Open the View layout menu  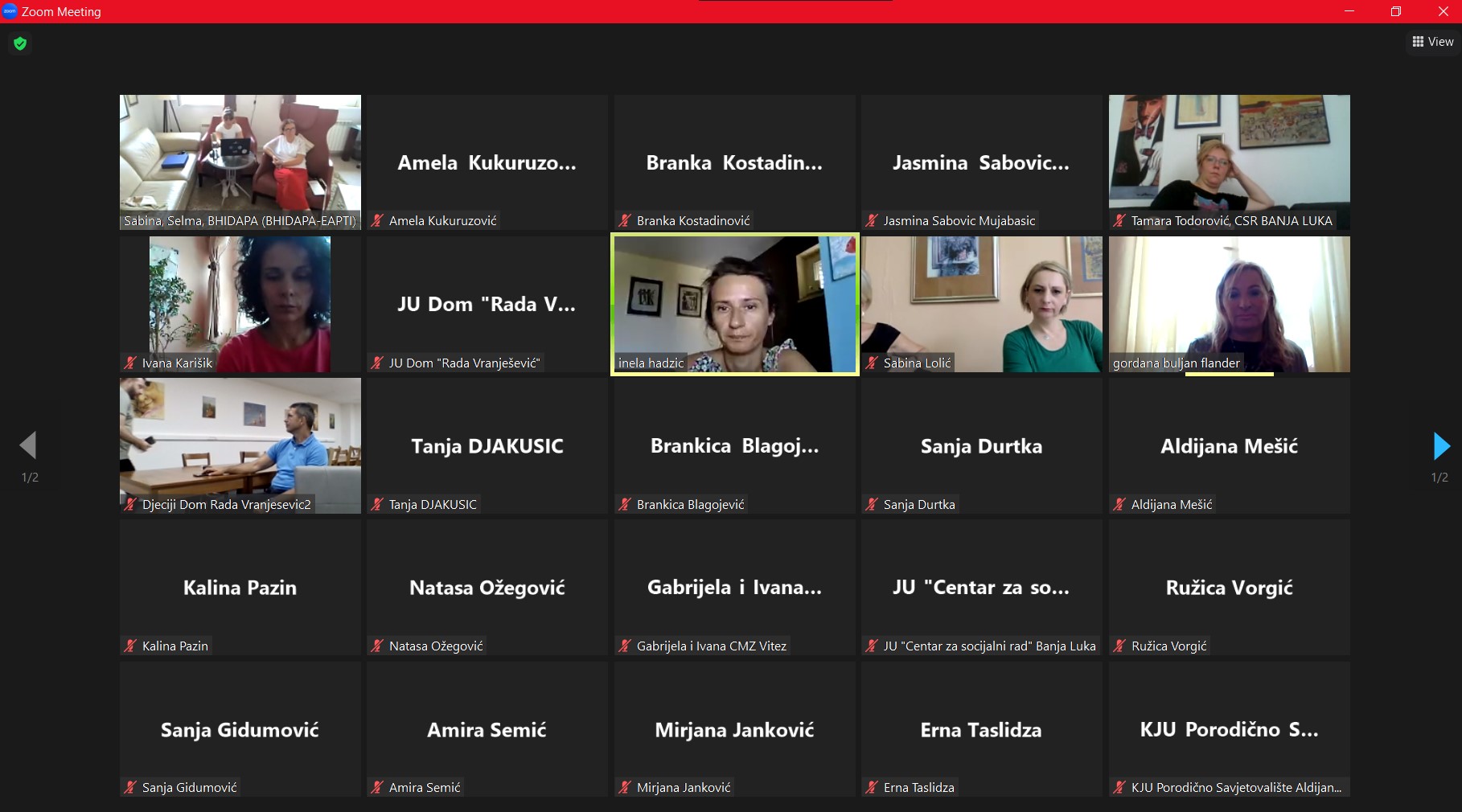[x=1433, y=42]
